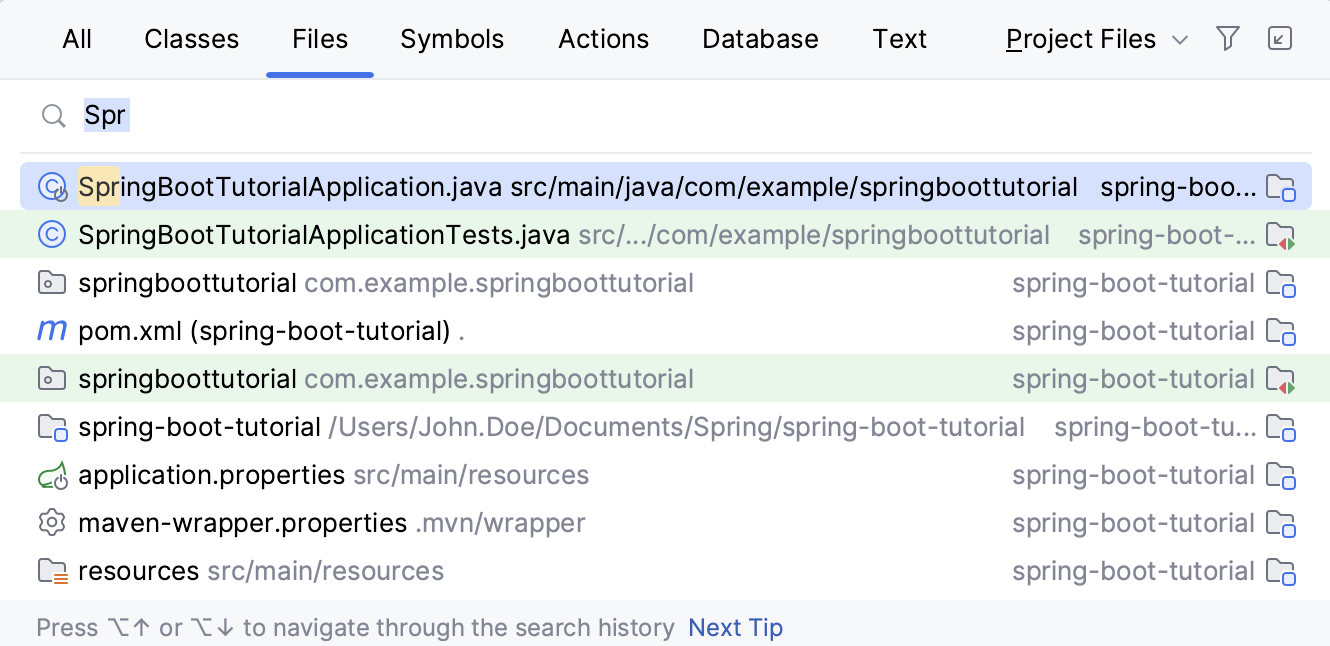The height and width of the screenshot is (646, 1330).
Task: Click the folder icon at the end of pom.xml row
Action: (1282, 330)
